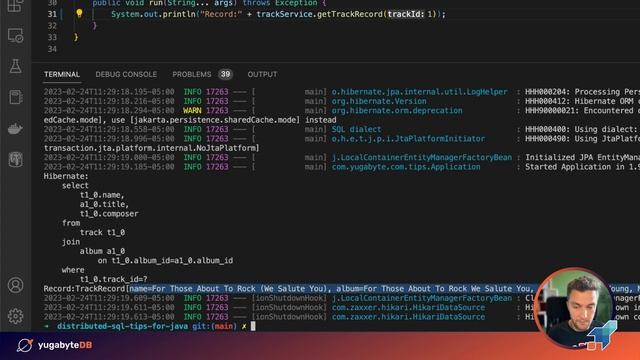
Task: Click 'getTrackRecord' in the code line
Action: pos(350,14)
